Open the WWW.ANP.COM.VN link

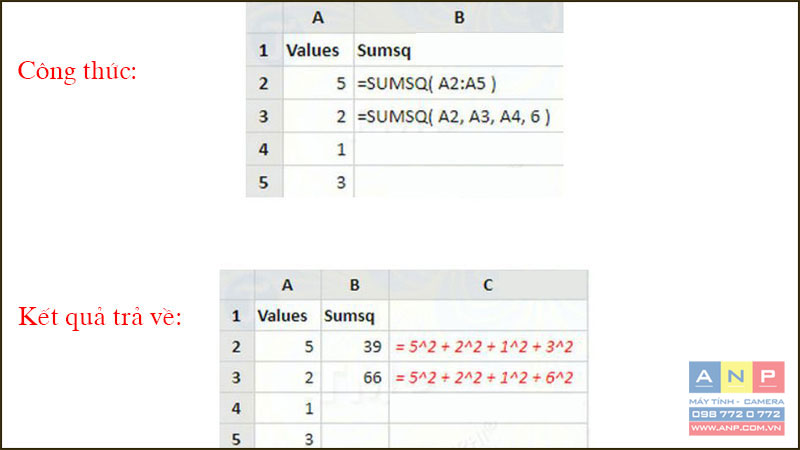point(736,428)
